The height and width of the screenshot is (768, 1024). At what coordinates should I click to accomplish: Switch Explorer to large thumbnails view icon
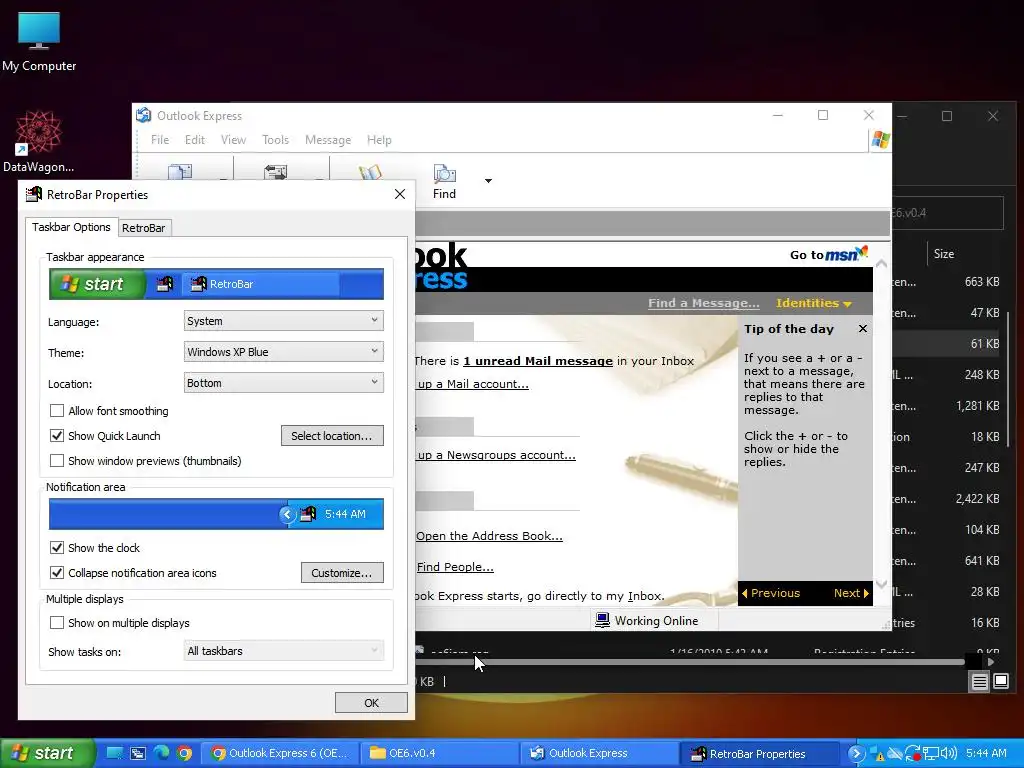tap(1000, 682)
